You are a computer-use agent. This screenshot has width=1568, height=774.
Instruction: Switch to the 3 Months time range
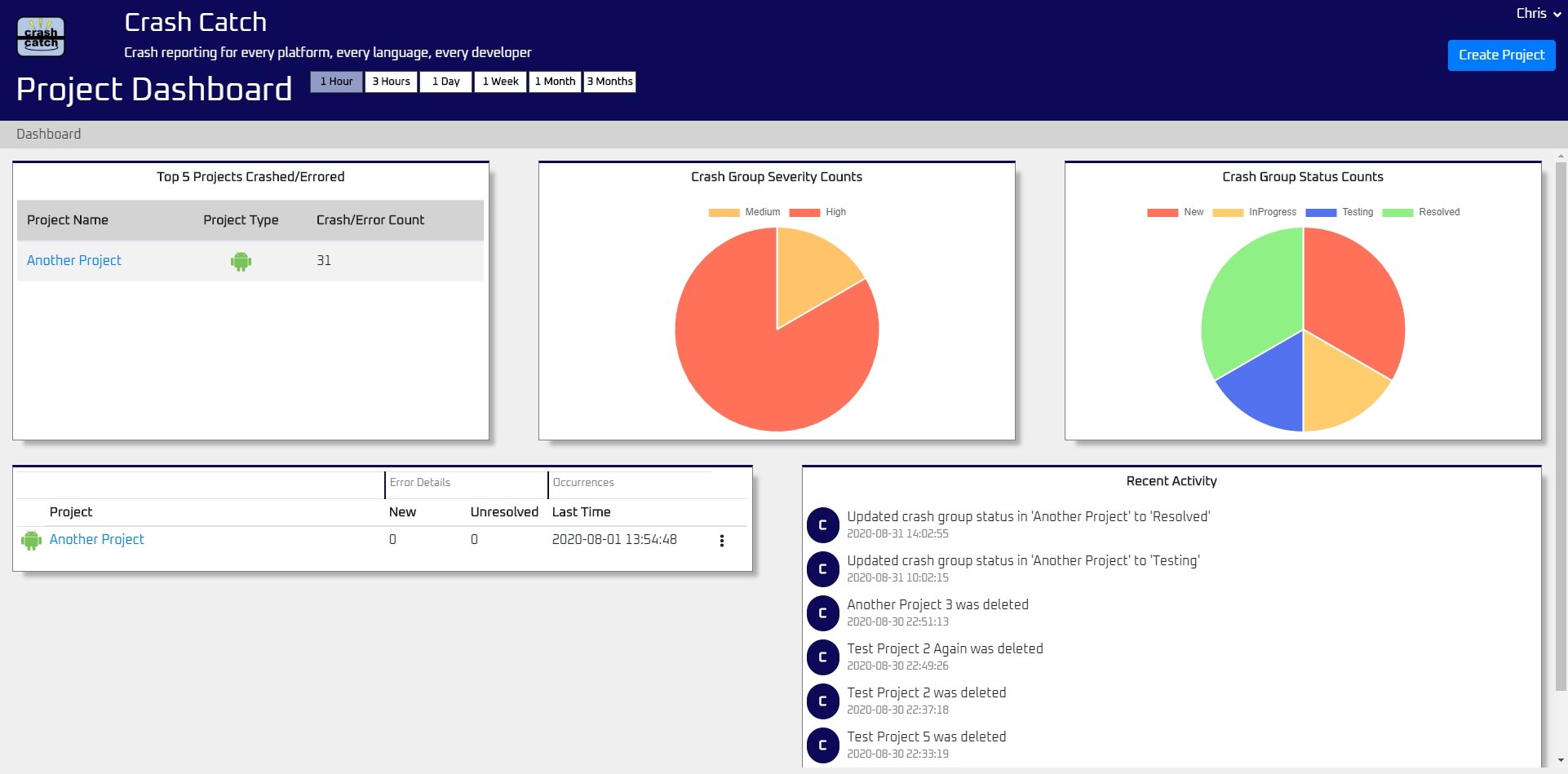[609, 82]
